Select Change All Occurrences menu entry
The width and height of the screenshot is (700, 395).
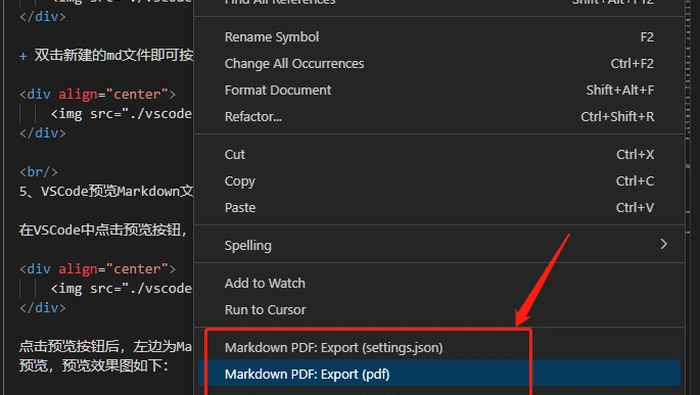pyautogui.click(x=439, y=64)
